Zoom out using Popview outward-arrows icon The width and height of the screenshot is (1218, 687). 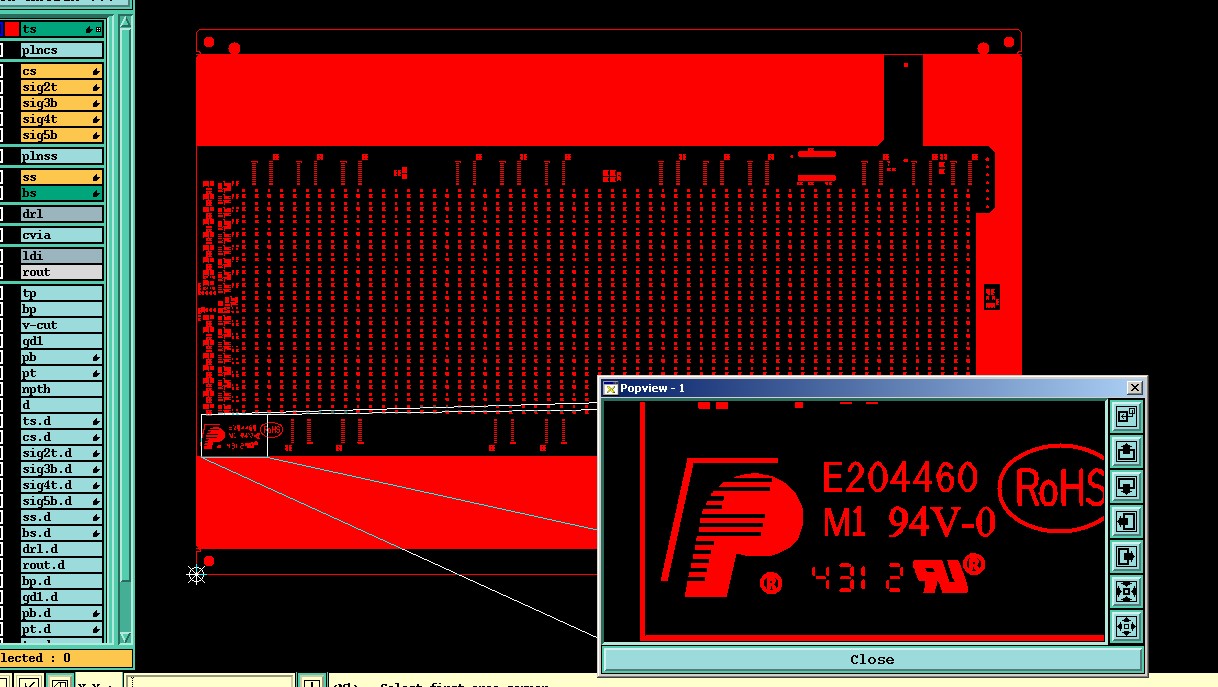point(1126,626)
